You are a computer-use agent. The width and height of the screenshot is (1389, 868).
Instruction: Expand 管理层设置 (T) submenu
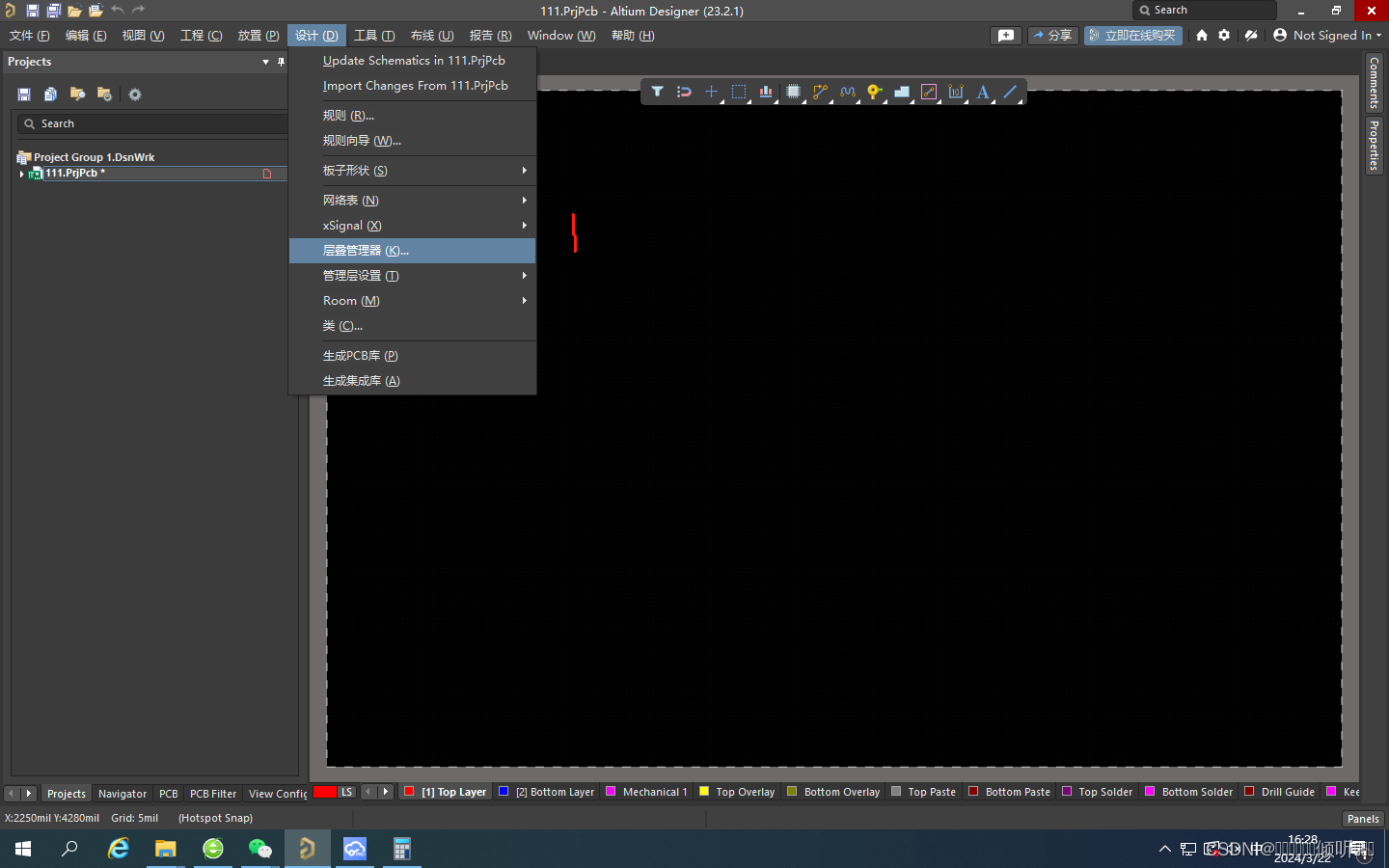click(413, 276)
